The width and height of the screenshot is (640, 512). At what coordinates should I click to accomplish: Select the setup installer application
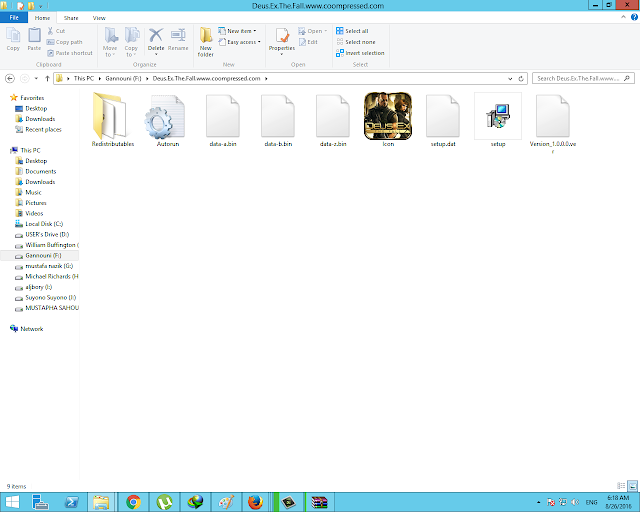[498, 119]
